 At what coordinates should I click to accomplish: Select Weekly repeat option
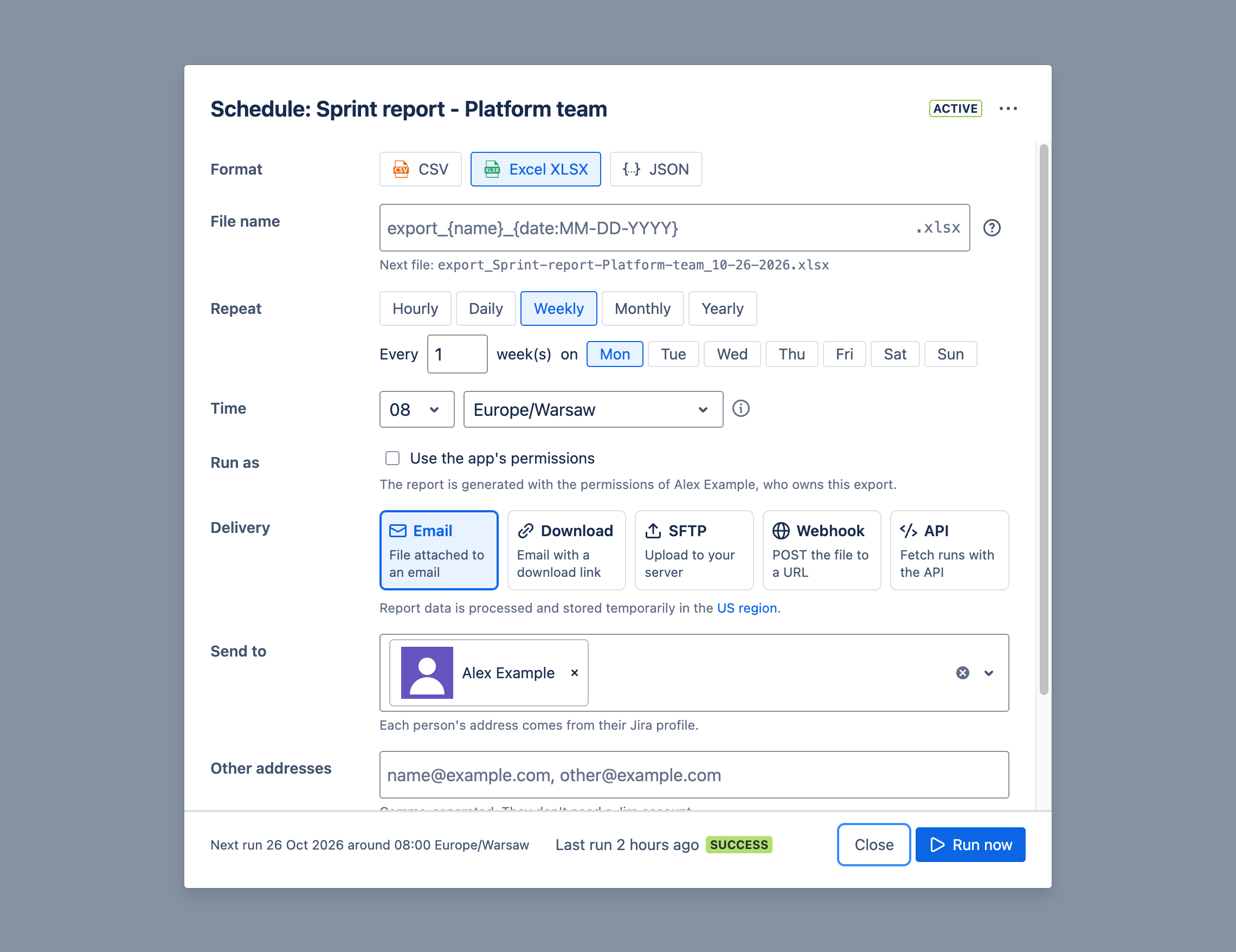pyautogui.click(x=558, y=308)
